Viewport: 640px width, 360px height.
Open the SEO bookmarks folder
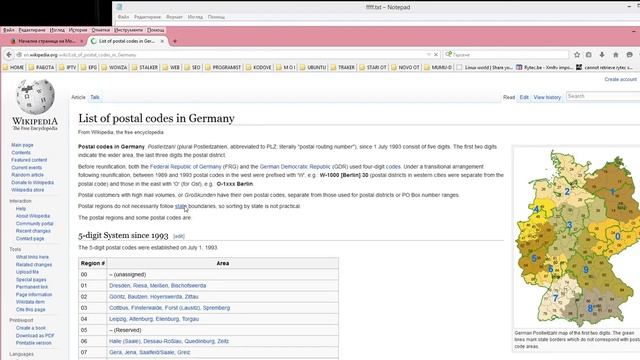pyautogui.click(x=192, y=67)
